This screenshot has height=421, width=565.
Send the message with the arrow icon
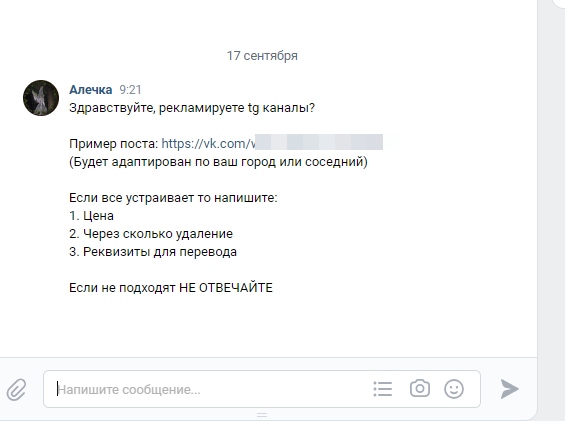click(509, 389)
